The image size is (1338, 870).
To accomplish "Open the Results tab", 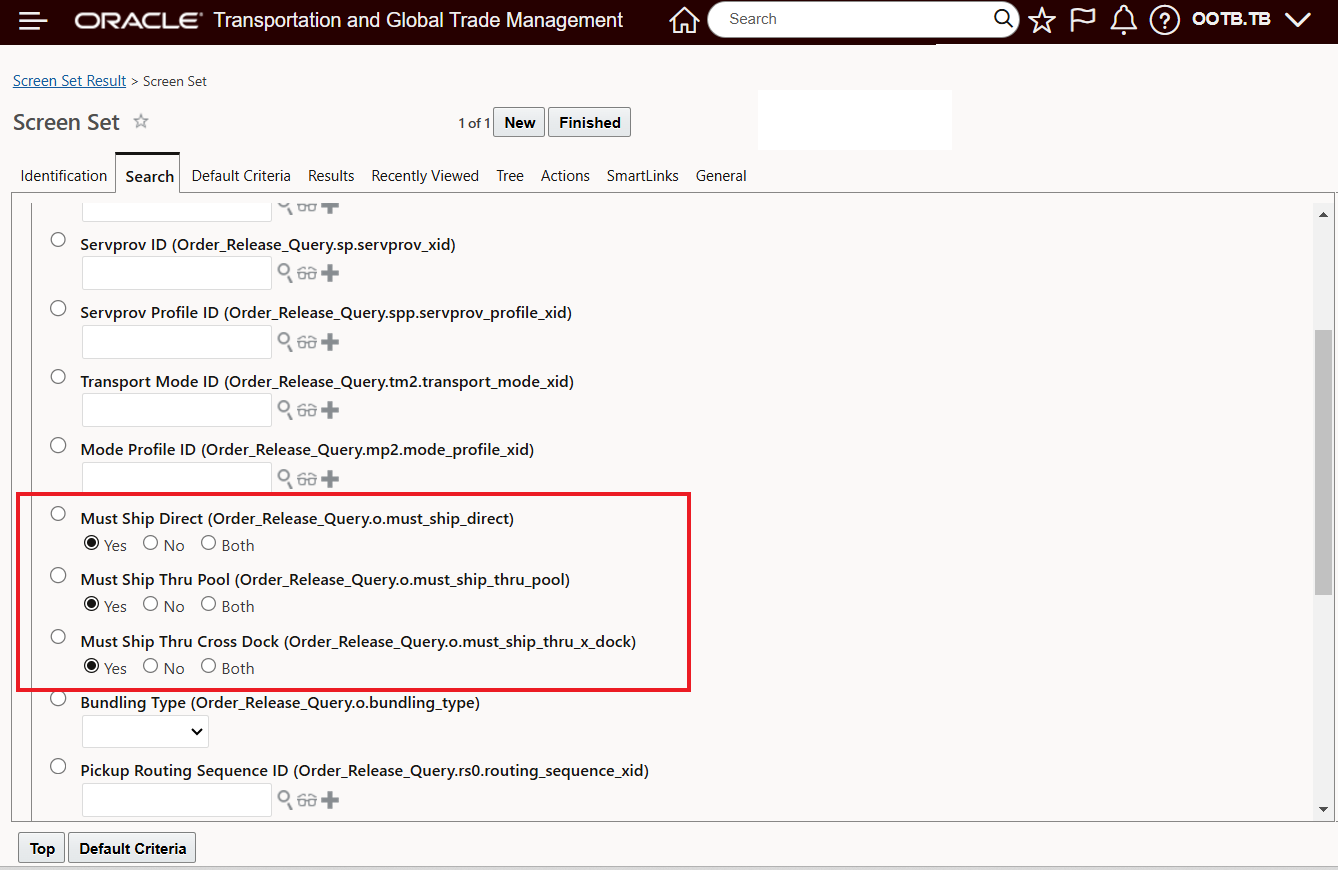I will tap(331, 175).
